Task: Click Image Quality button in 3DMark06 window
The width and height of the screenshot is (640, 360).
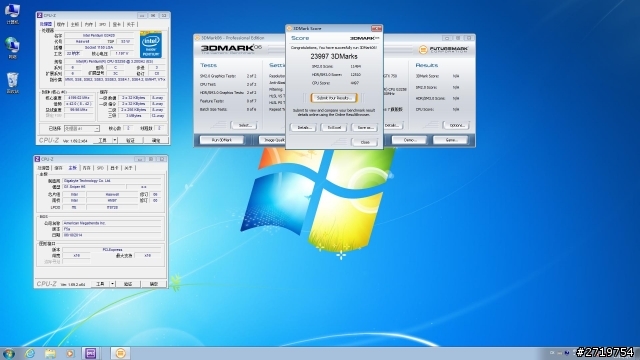Action: pos(272,140)
